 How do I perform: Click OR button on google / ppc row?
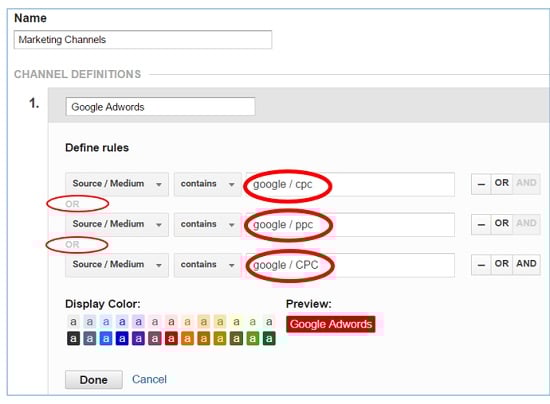502,223
